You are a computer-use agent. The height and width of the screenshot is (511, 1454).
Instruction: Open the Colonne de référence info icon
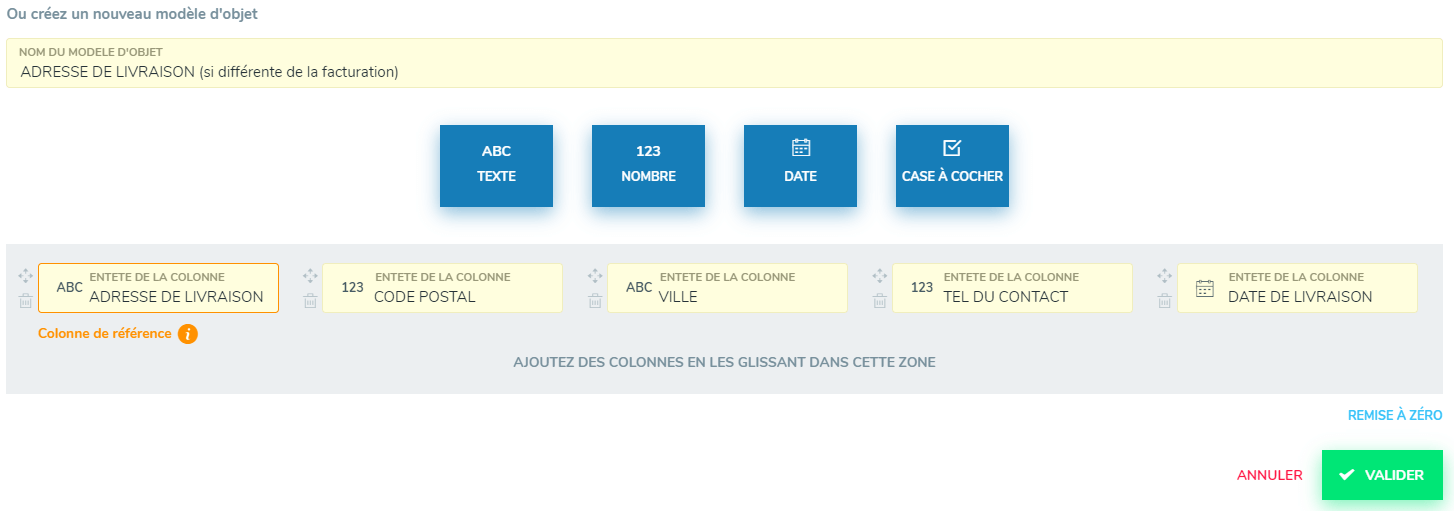(188, 334)
